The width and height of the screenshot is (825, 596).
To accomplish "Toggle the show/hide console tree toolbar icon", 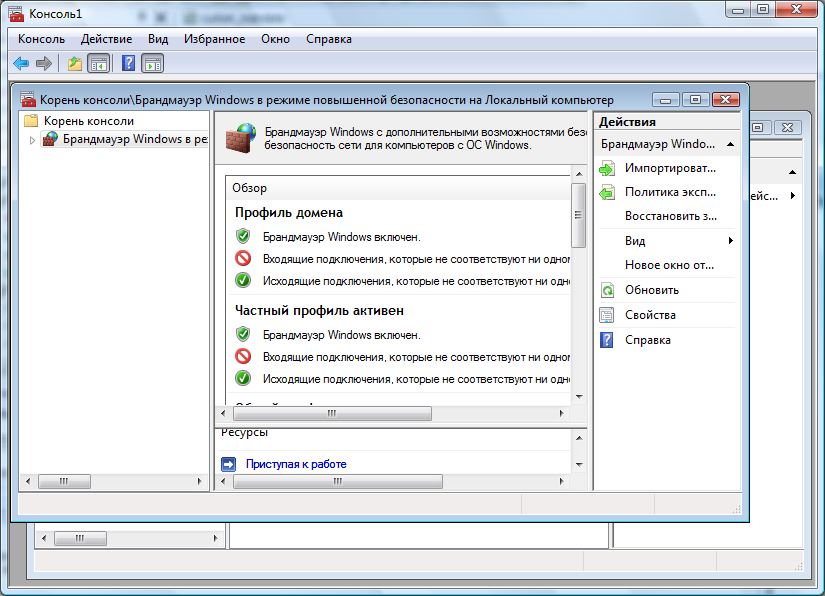I will pos(98,63).
